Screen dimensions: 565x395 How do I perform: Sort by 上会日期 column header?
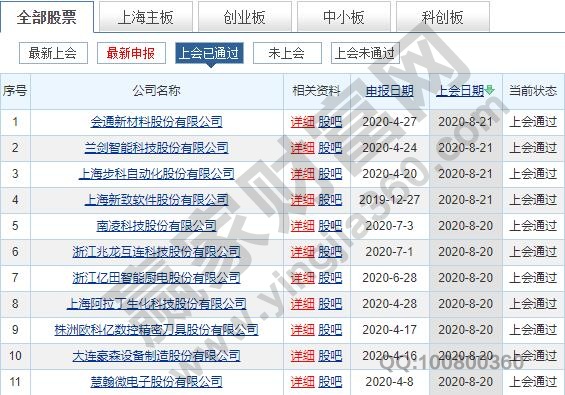click(460, 91)
